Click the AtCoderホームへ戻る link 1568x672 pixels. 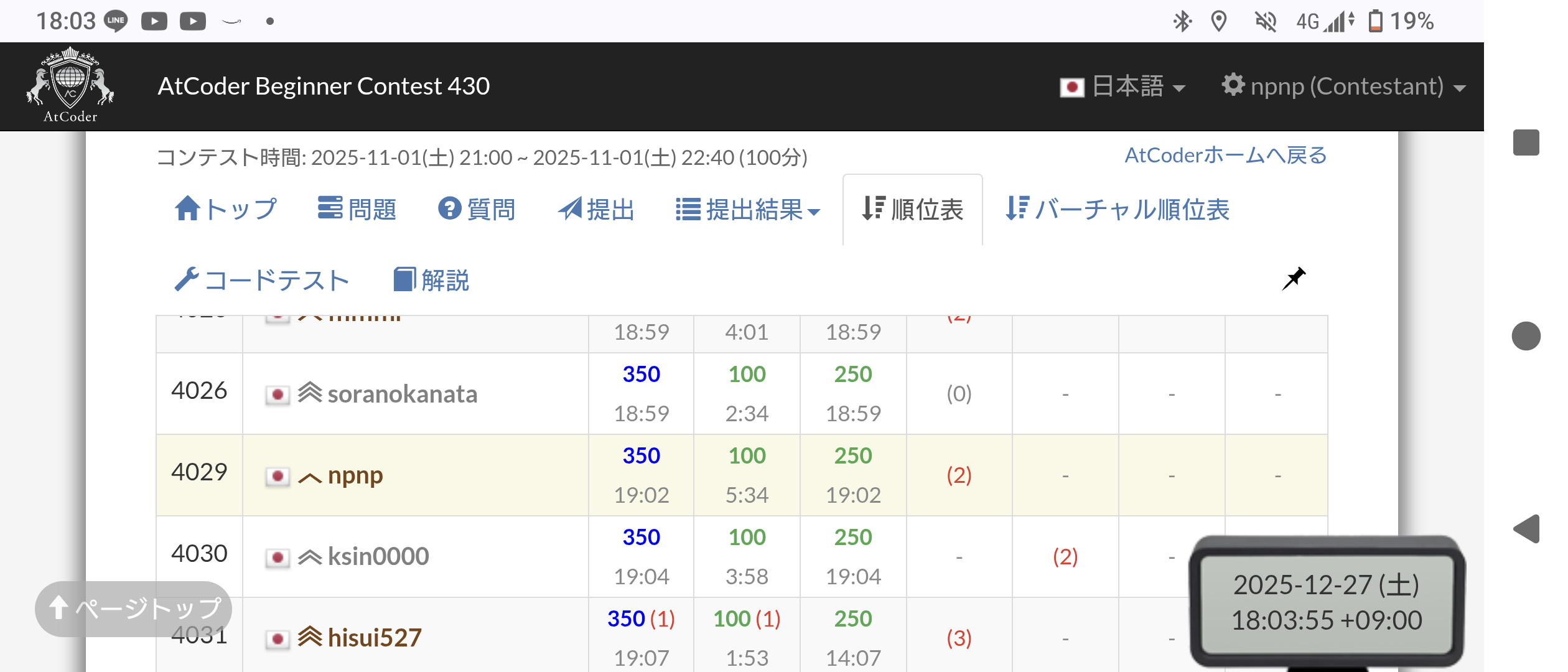tap(1225, 155)
